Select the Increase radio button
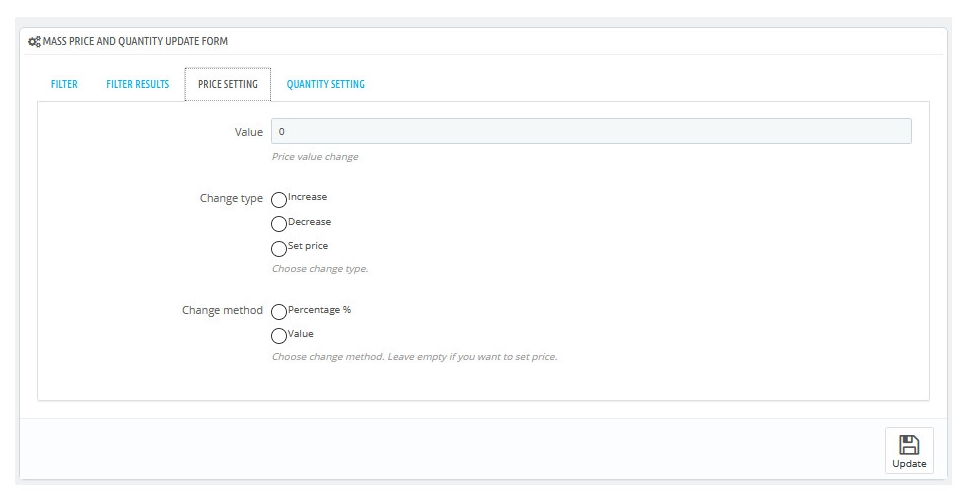 [279, 200]
